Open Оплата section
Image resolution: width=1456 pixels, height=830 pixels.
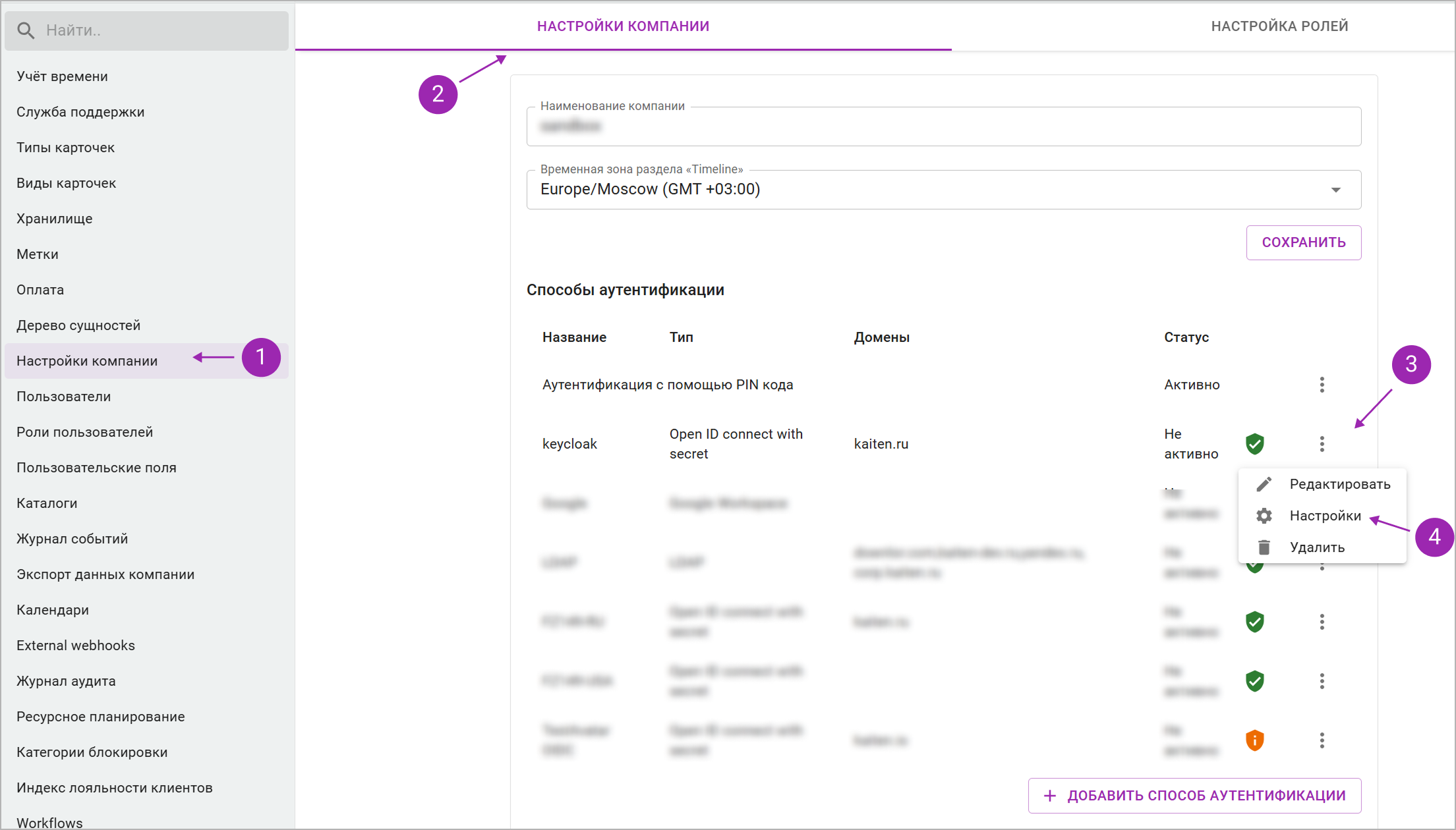(x=40, y=290)
